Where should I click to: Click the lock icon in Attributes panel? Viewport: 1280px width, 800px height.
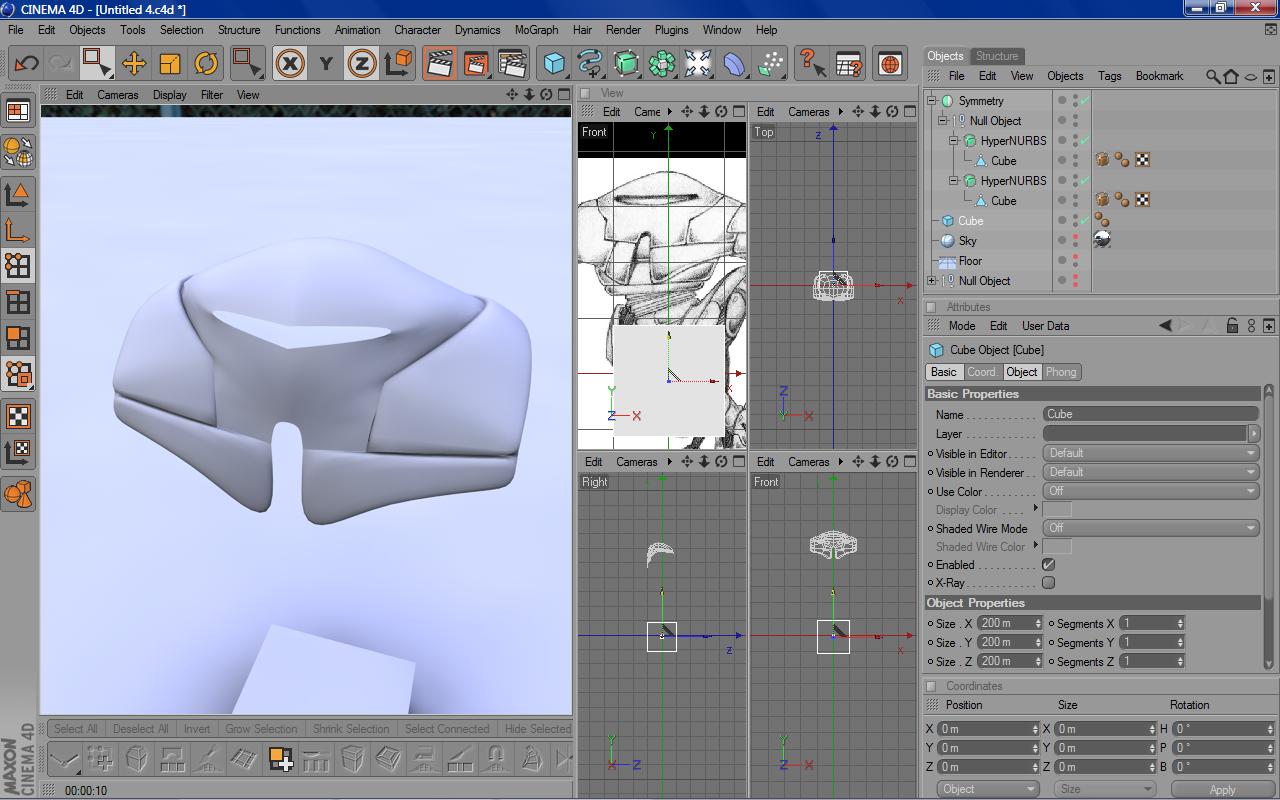click(x=1232, y=326)
